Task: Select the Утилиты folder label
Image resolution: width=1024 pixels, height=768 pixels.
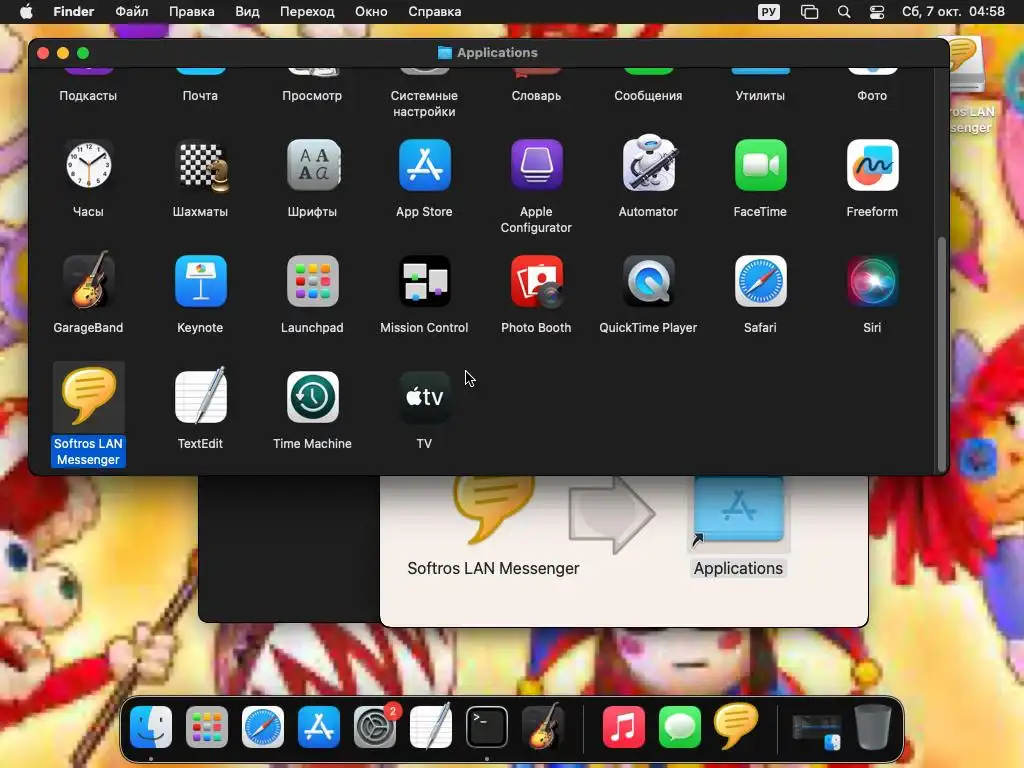Action: tap(760, 95)
